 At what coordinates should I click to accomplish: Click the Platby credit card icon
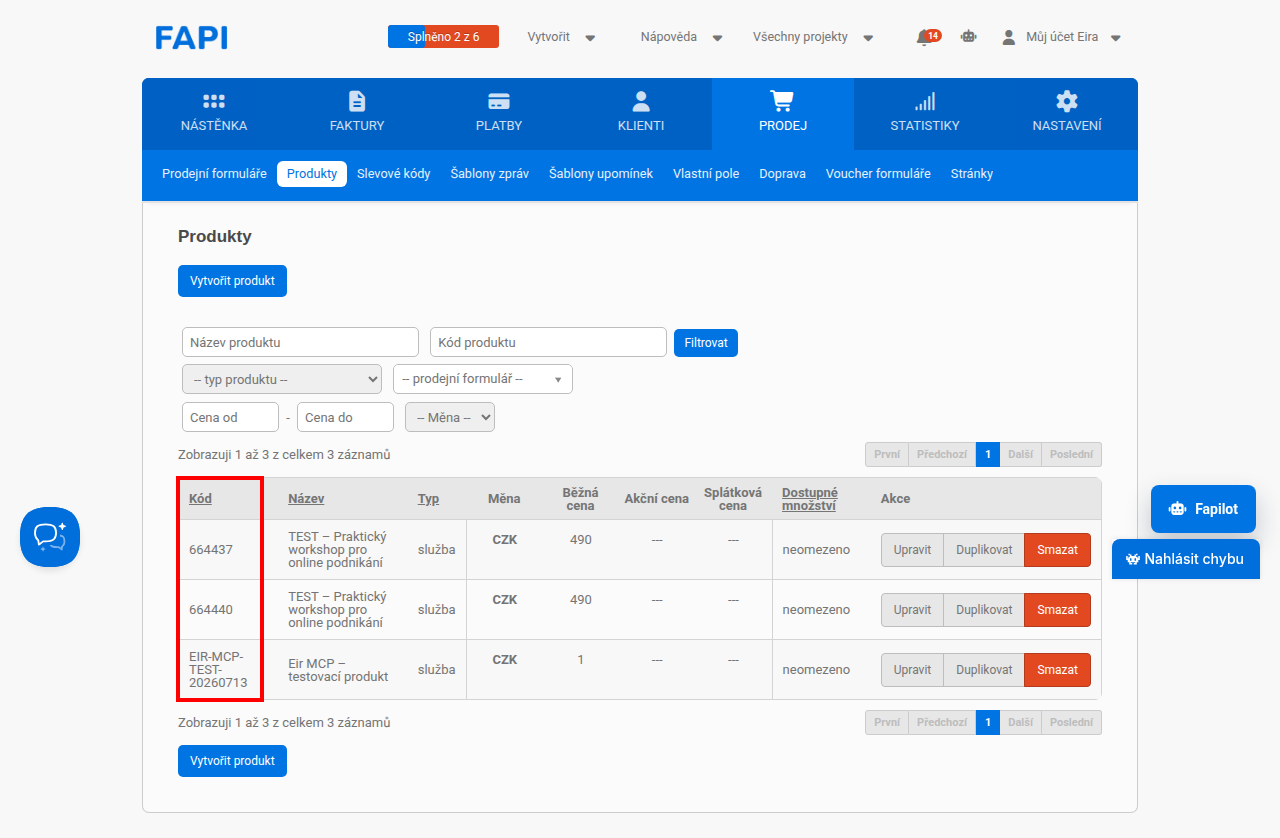[499, 101]
